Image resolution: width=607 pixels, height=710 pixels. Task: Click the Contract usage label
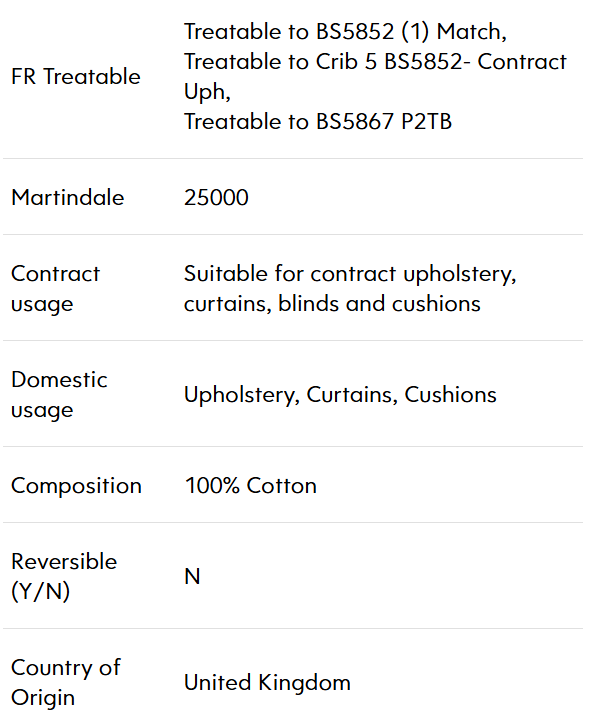(55, 288)
